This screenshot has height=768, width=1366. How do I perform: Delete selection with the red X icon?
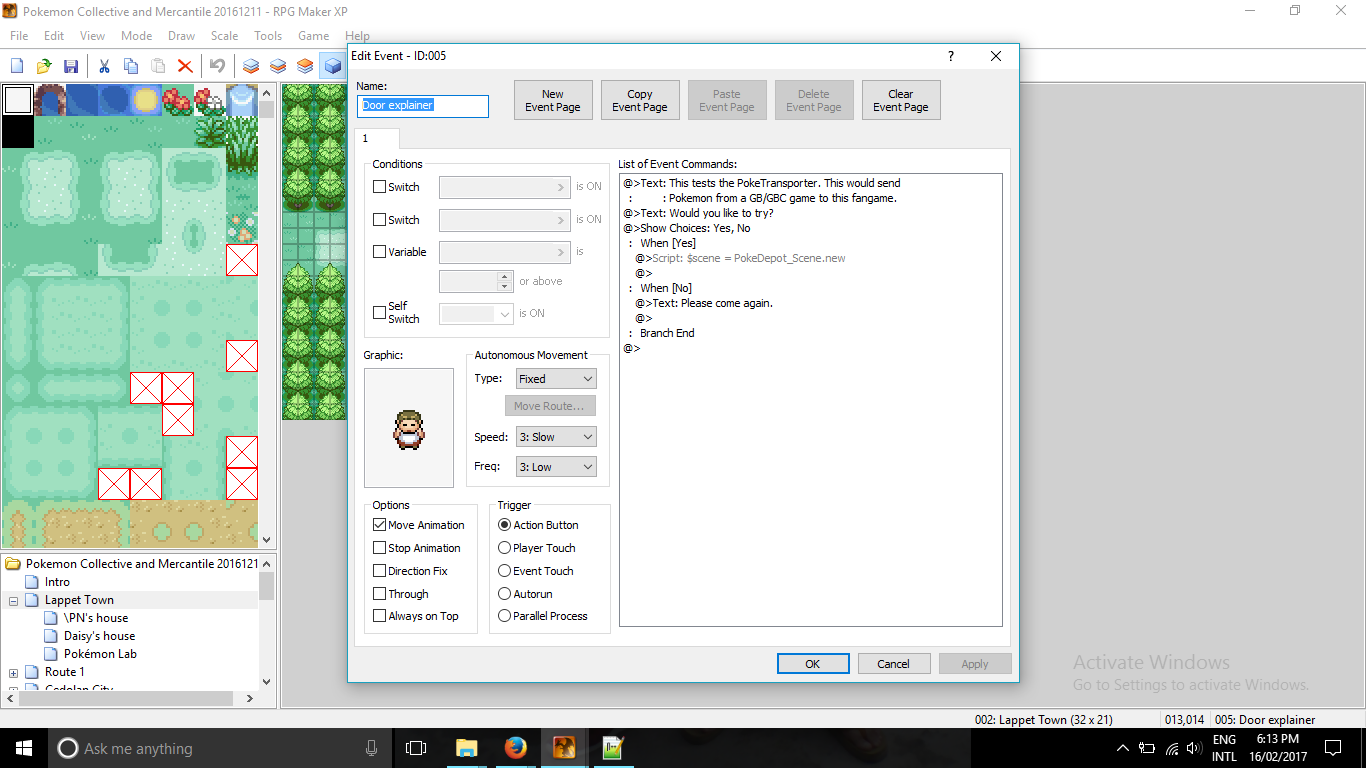click(x=185, y=66)
